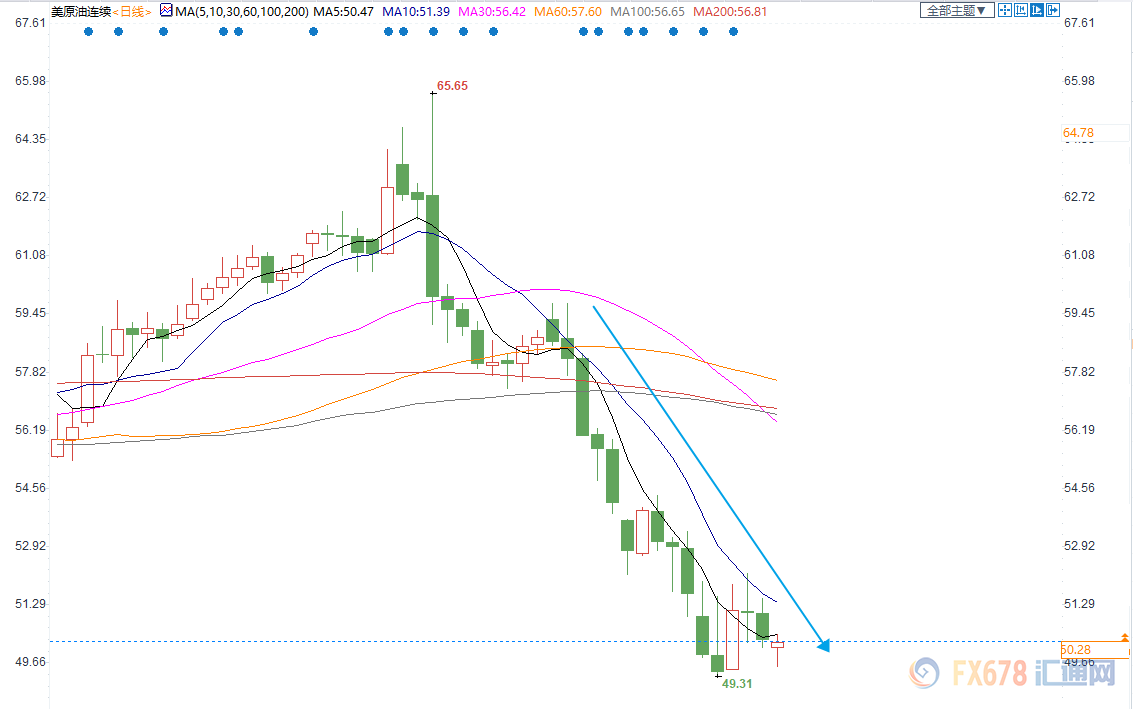This screenshot has height=709, width=1133.
Task: Click the orange double-up arrow above 50.28
Action: click(x=1126, y=637)
